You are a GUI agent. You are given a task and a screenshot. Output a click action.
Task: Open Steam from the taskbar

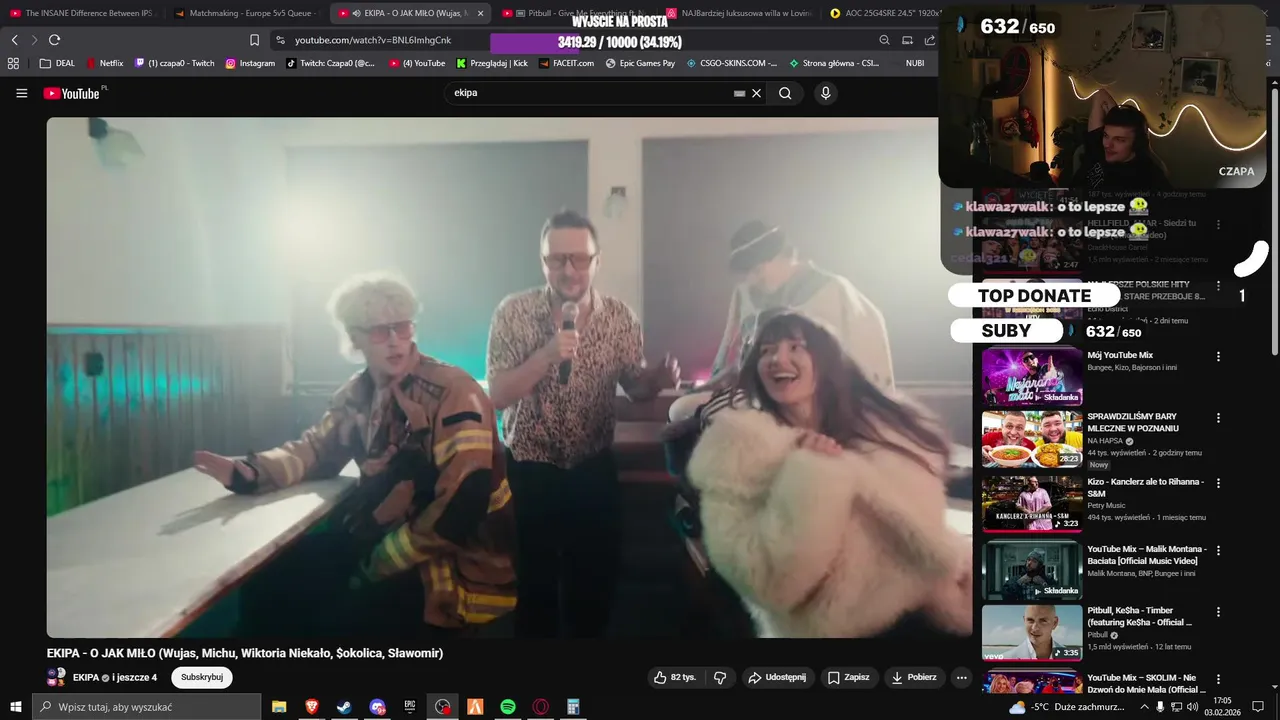343,707
